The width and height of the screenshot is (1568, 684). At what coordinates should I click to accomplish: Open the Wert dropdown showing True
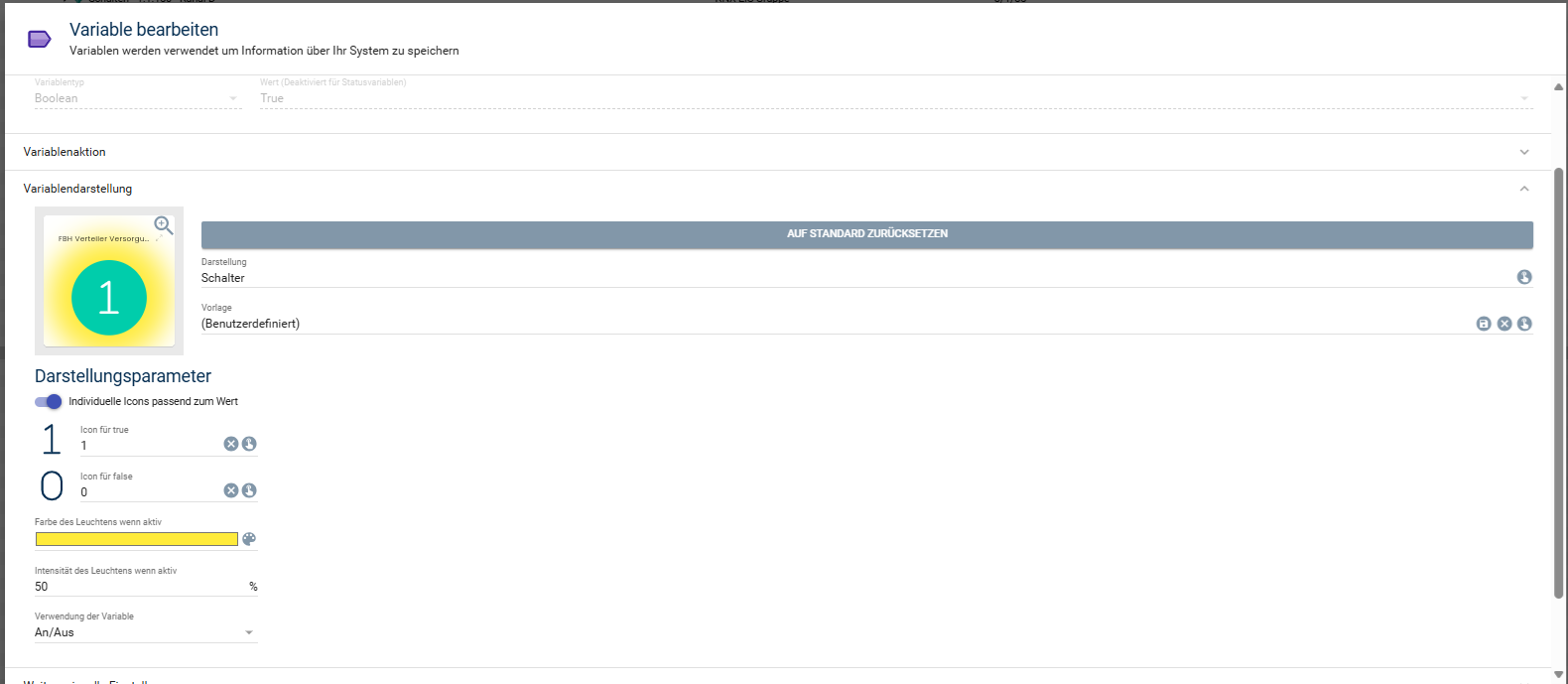click(x=893, y=98)
